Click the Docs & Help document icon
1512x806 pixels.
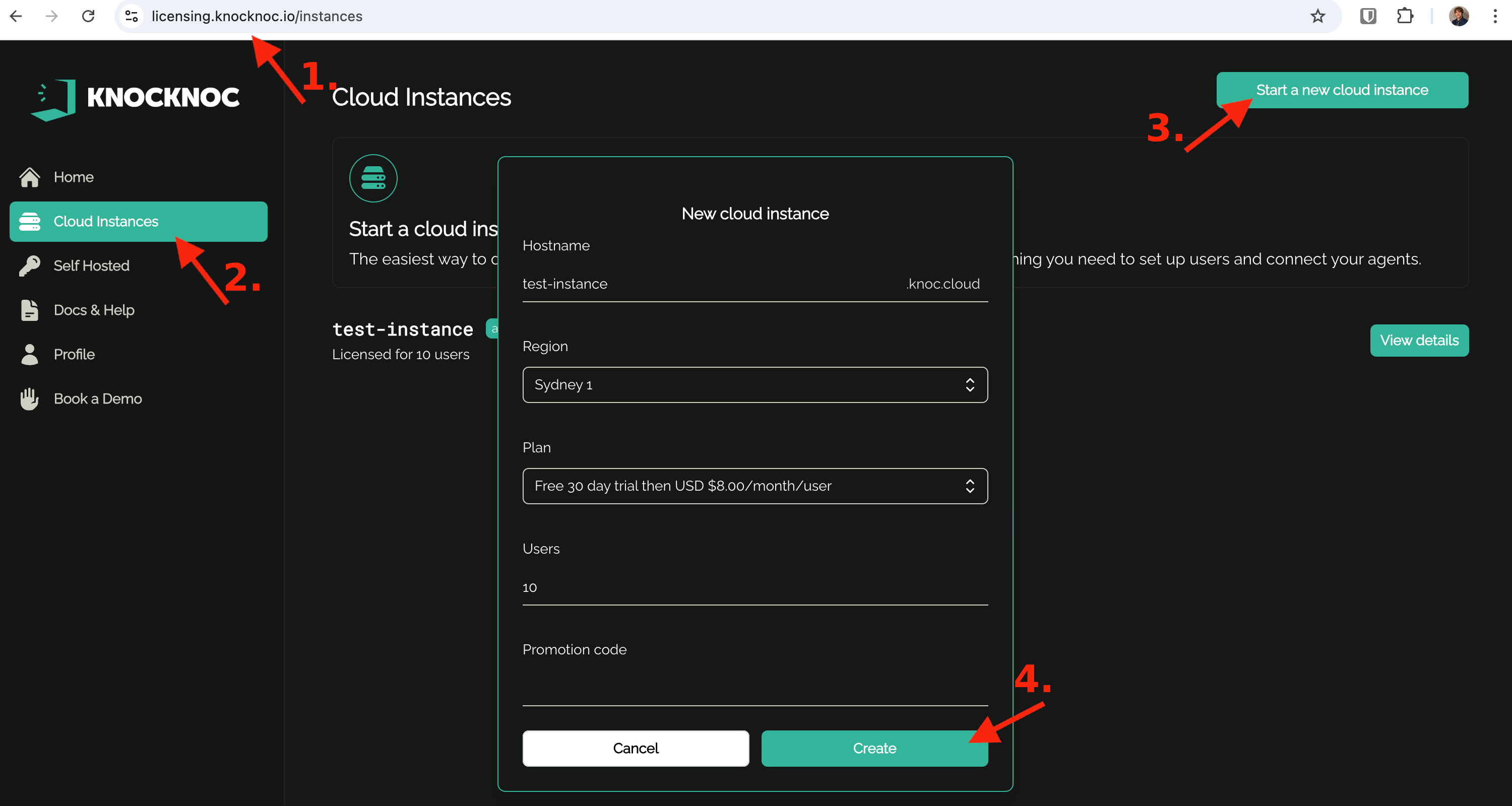tap(29, 310)
